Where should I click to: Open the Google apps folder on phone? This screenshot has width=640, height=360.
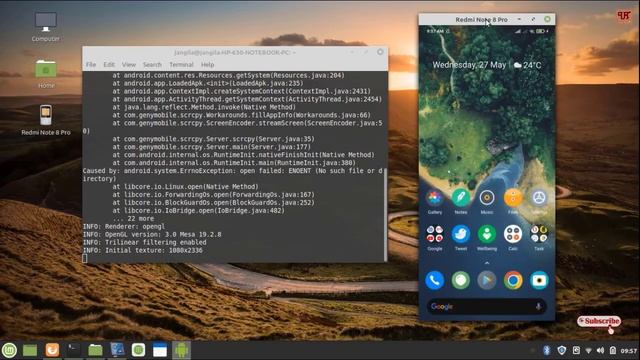click(x=435, y=234)
